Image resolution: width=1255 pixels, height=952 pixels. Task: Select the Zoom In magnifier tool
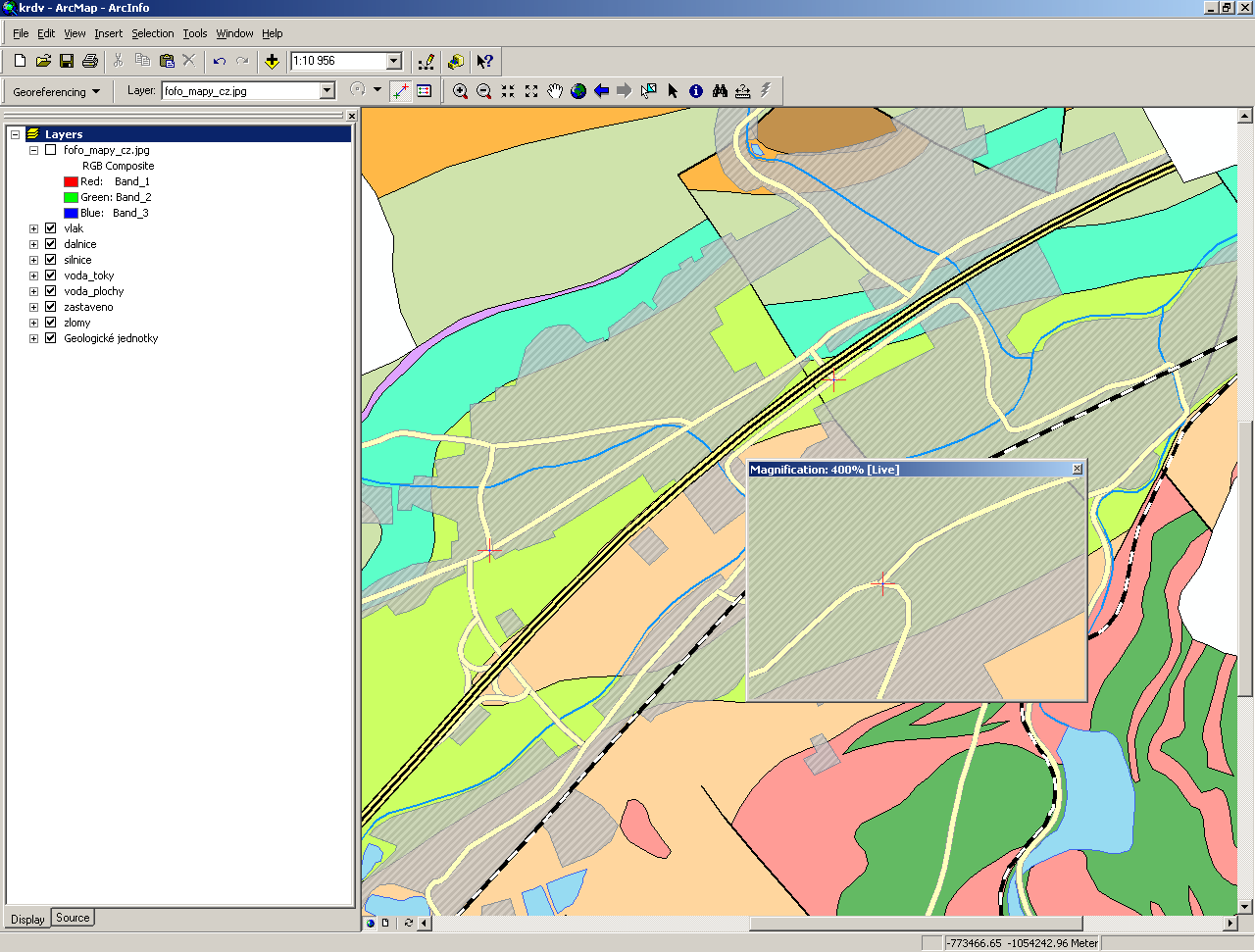[x=460, y=91]
